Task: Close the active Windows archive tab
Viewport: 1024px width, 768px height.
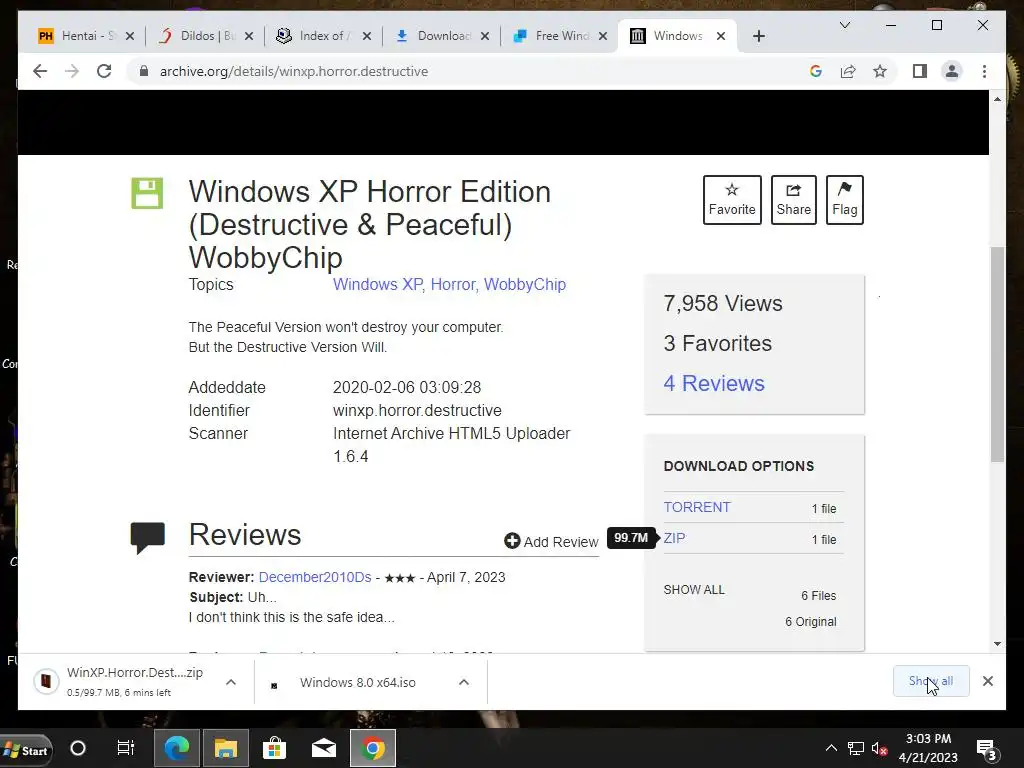Action: 720,36
